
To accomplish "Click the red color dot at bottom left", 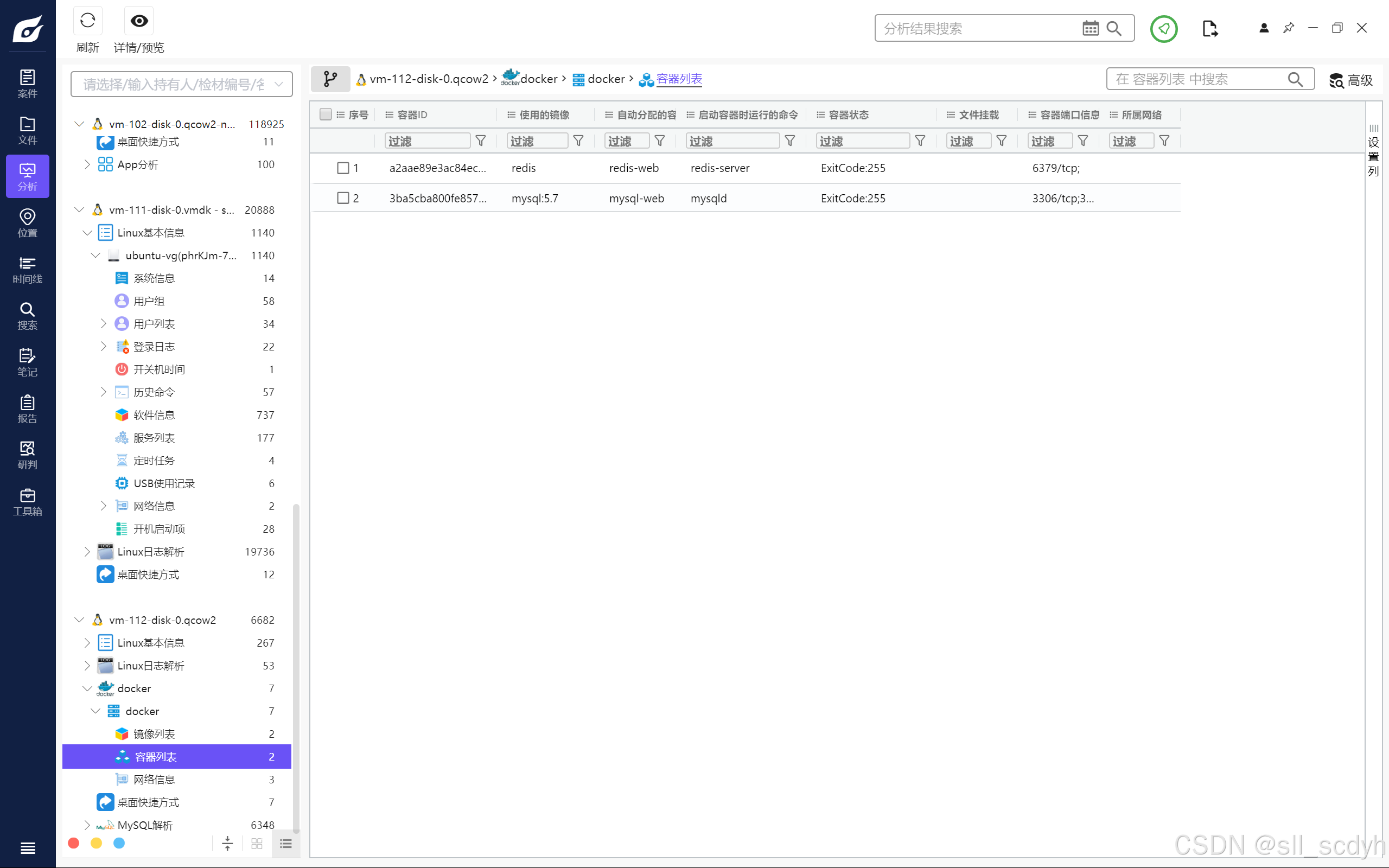I will point(73,843).
